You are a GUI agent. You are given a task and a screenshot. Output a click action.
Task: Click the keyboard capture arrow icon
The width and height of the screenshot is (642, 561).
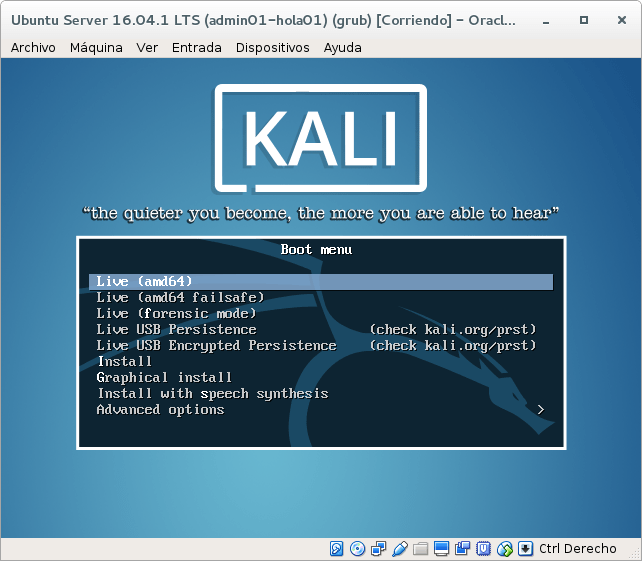tap(525, 549)
